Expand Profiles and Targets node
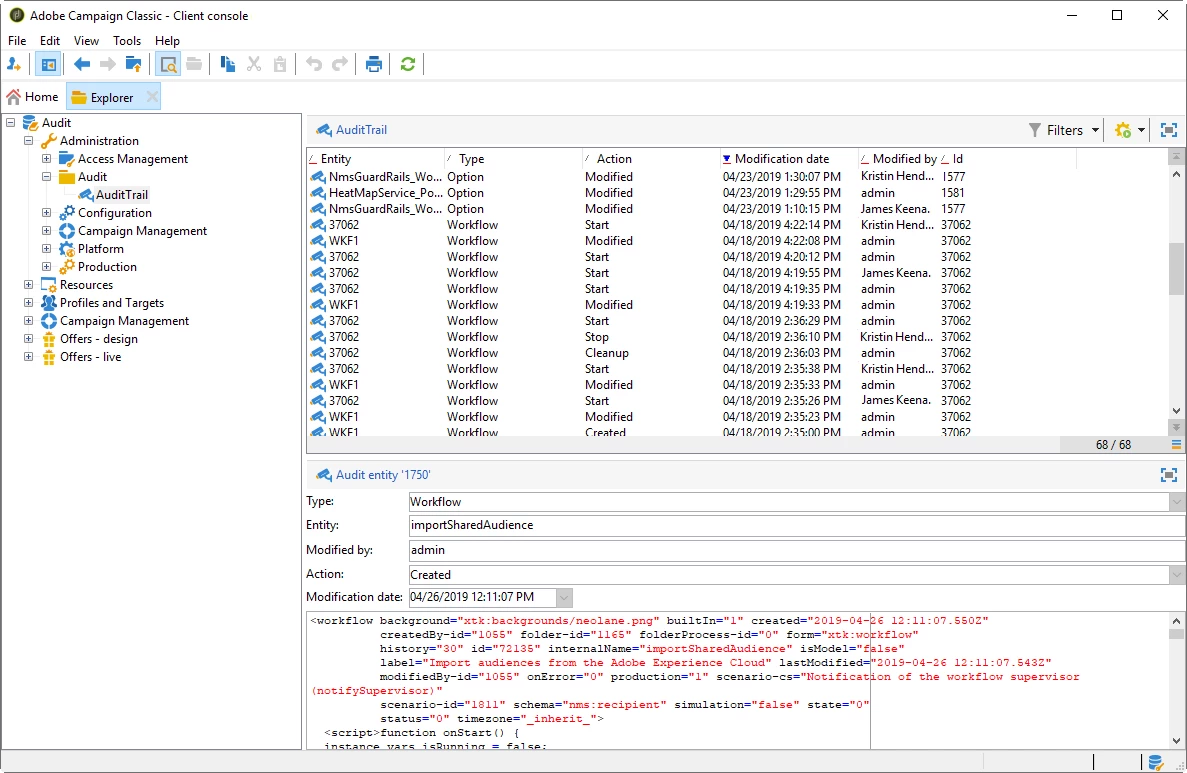1187x773 pixels. click(x=29, y=303)
